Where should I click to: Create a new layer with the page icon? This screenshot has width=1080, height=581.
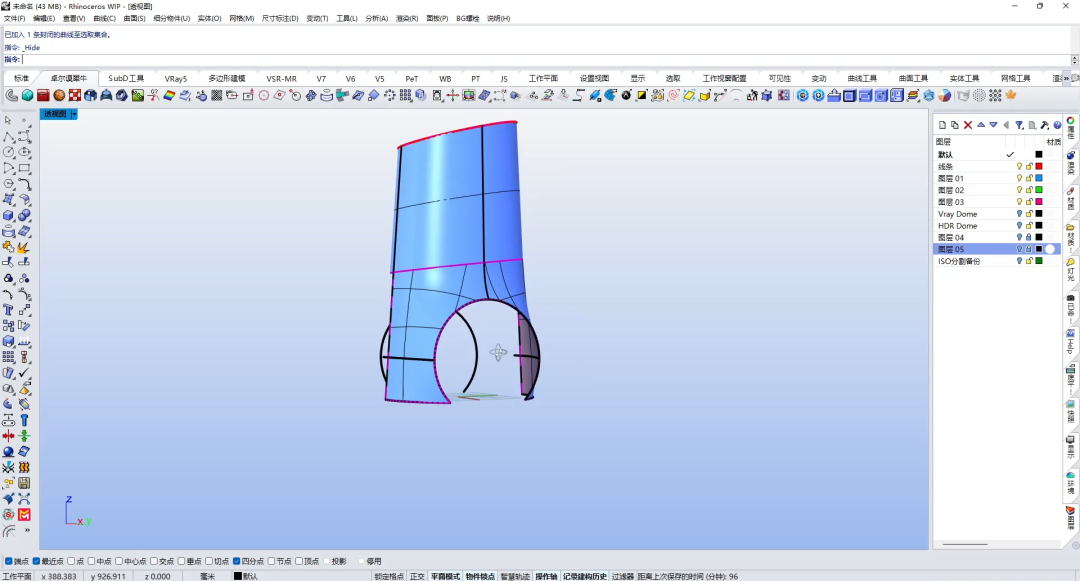pyautogui.click(x=942, y=125)
